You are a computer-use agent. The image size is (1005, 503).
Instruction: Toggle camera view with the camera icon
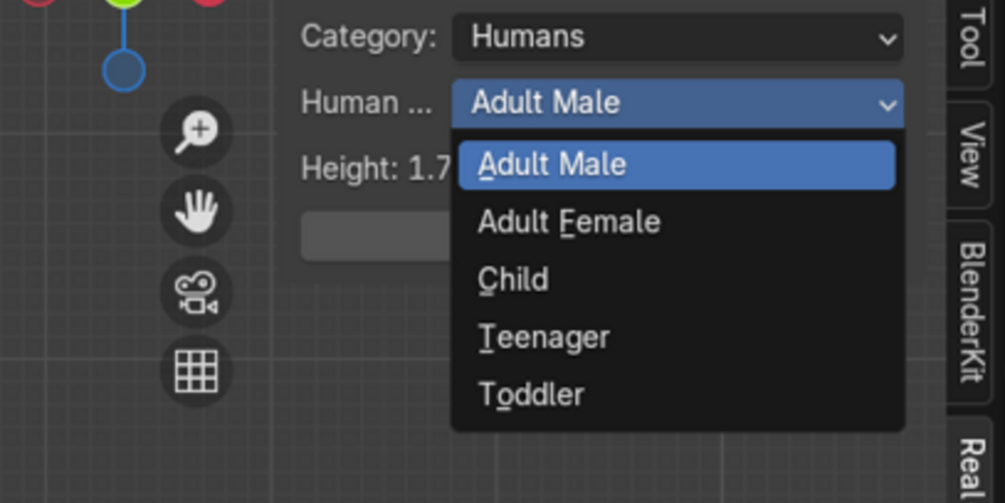[196, 292]
